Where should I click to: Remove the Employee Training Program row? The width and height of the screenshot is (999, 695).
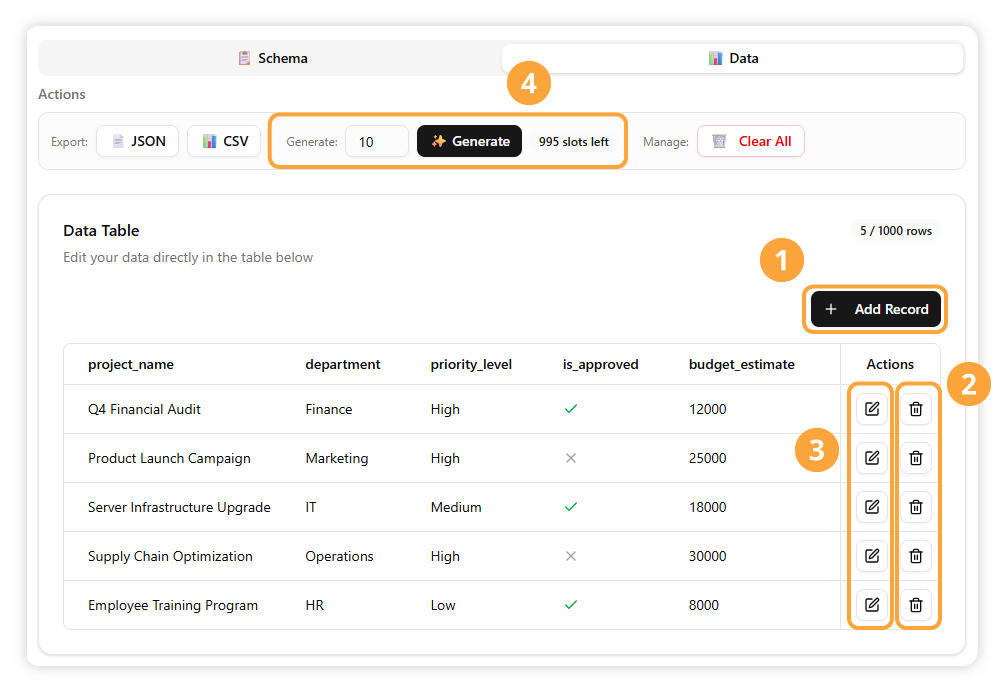click(x=915, y=605)
